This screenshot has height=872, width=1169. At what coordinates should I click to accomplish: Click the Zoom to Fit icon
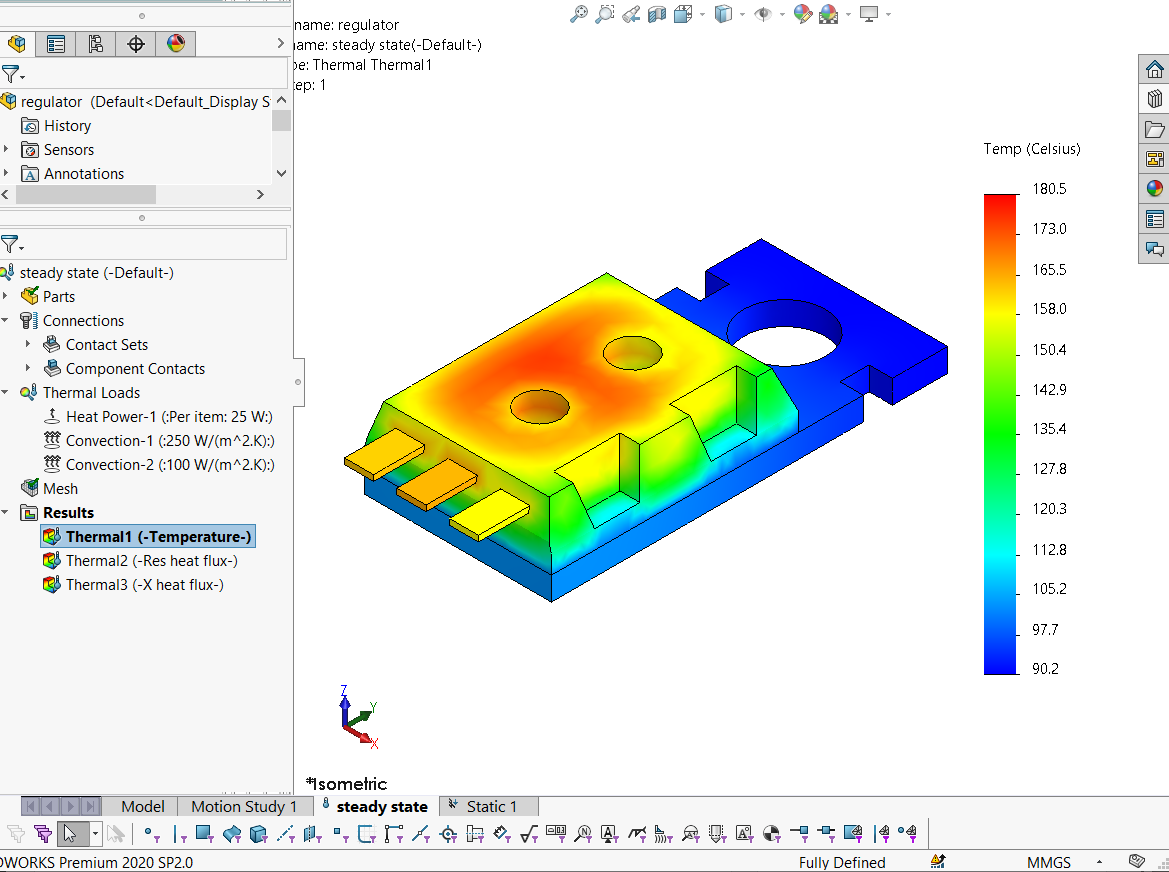coord(579,14)
